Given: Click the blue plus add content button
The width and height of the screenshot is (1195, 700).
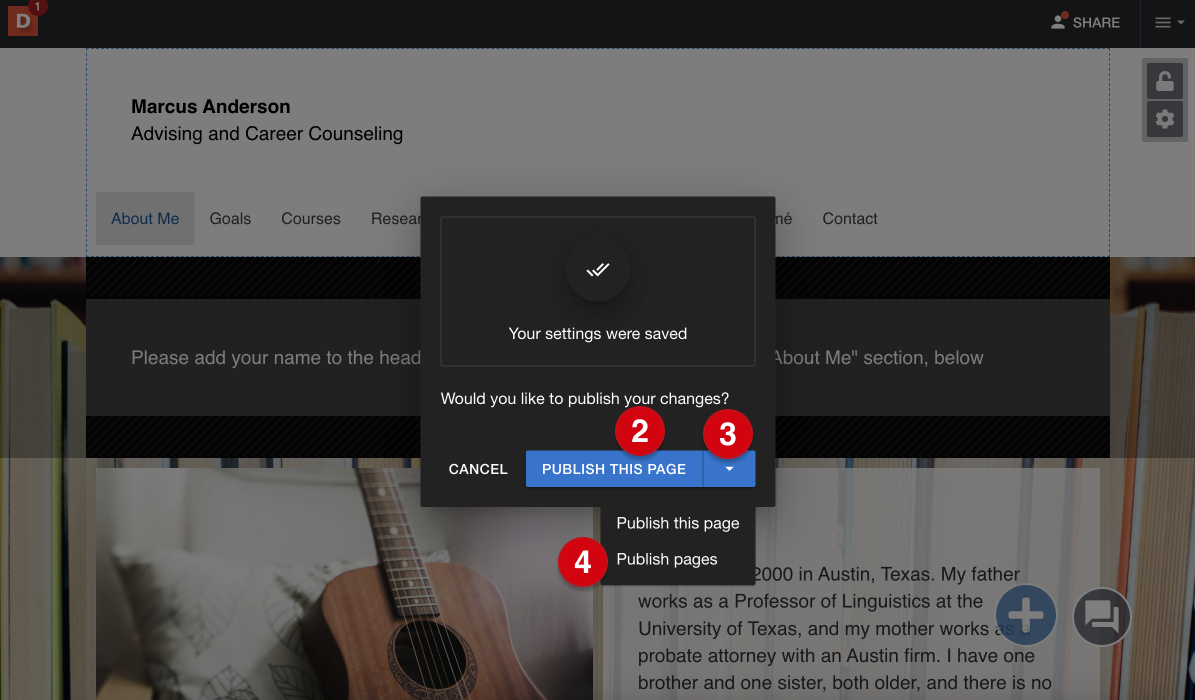Looking at the screenshot, I should (x=1026, y=614).
